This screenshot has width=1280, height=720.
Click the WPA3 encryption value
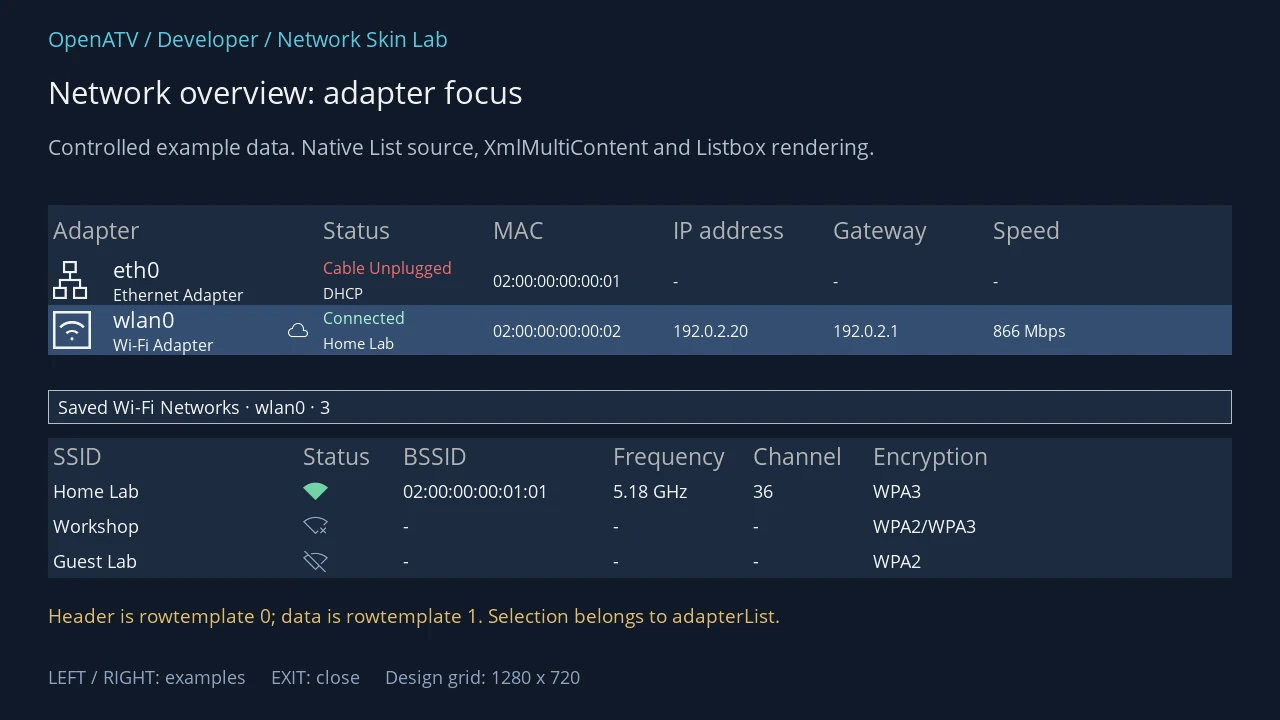coord(897,491)
